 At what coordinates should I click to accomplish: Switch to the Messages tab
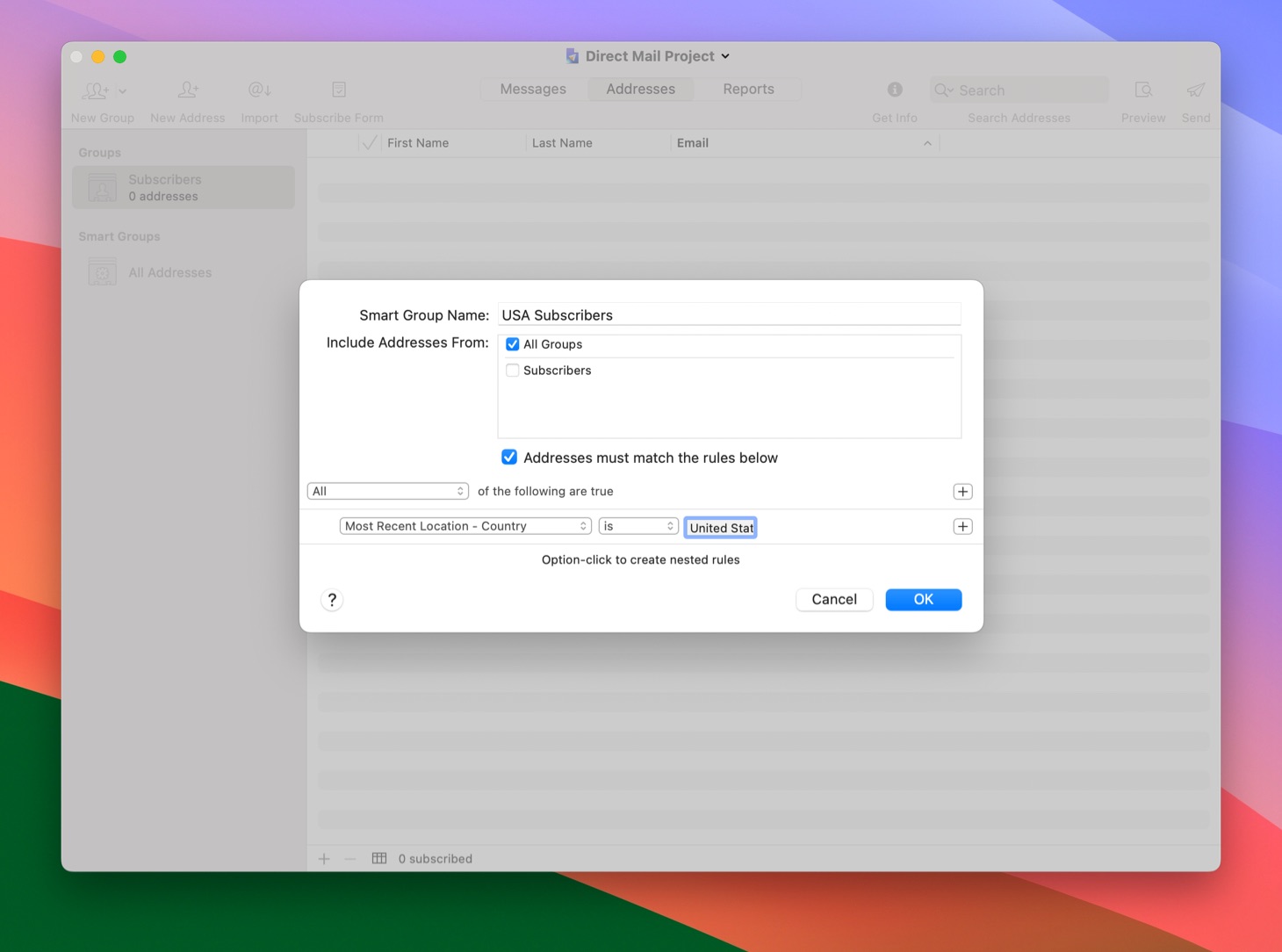point(533,89)
